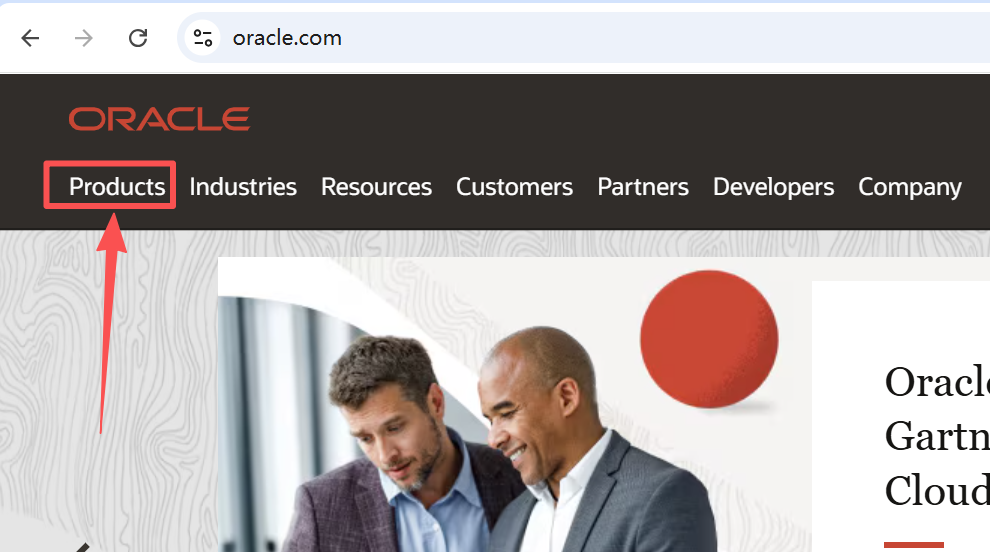Click the white headline card panel

[901, 417]
